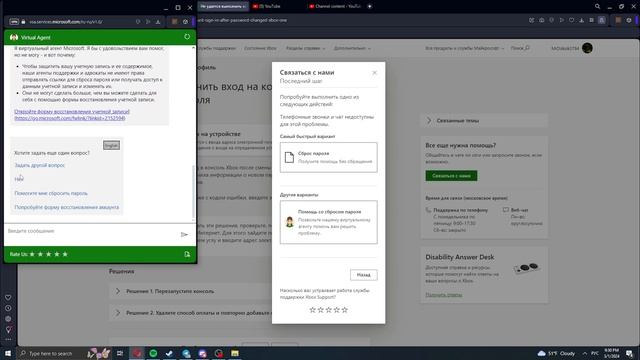Click the search icon in the Xbox page header
Screen dimensions: 640x360
pyautogui.click(x=527, y=48)
